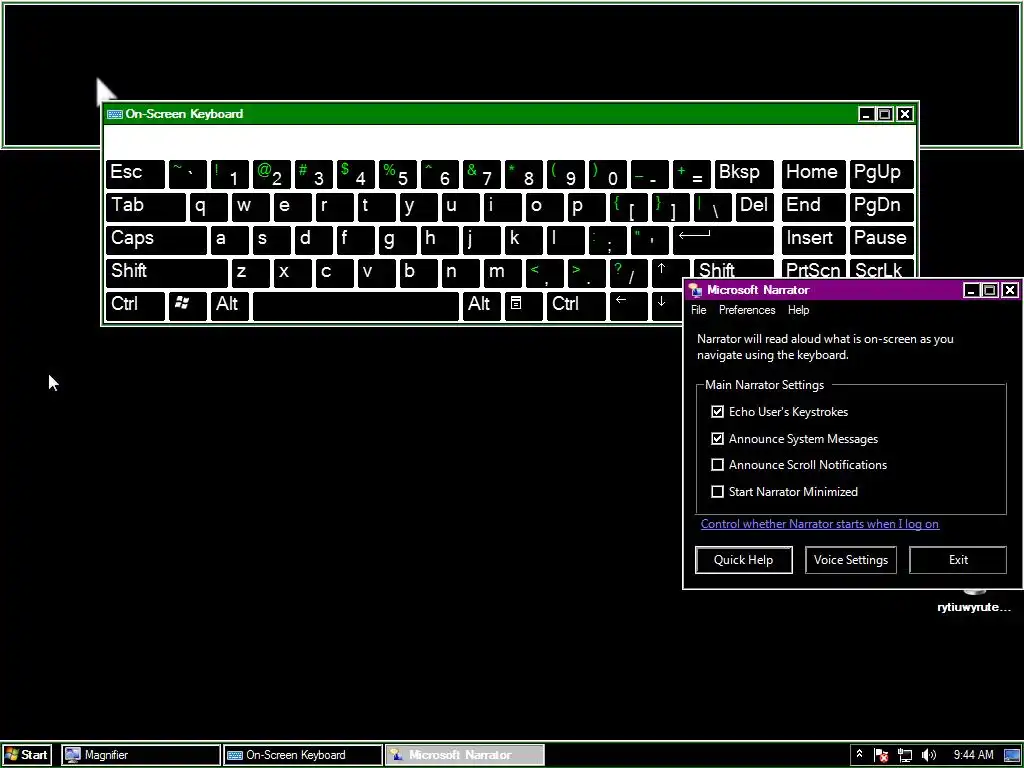
Task: Click the space bar key
Action: pyautogui.click(x=356, y=306)
